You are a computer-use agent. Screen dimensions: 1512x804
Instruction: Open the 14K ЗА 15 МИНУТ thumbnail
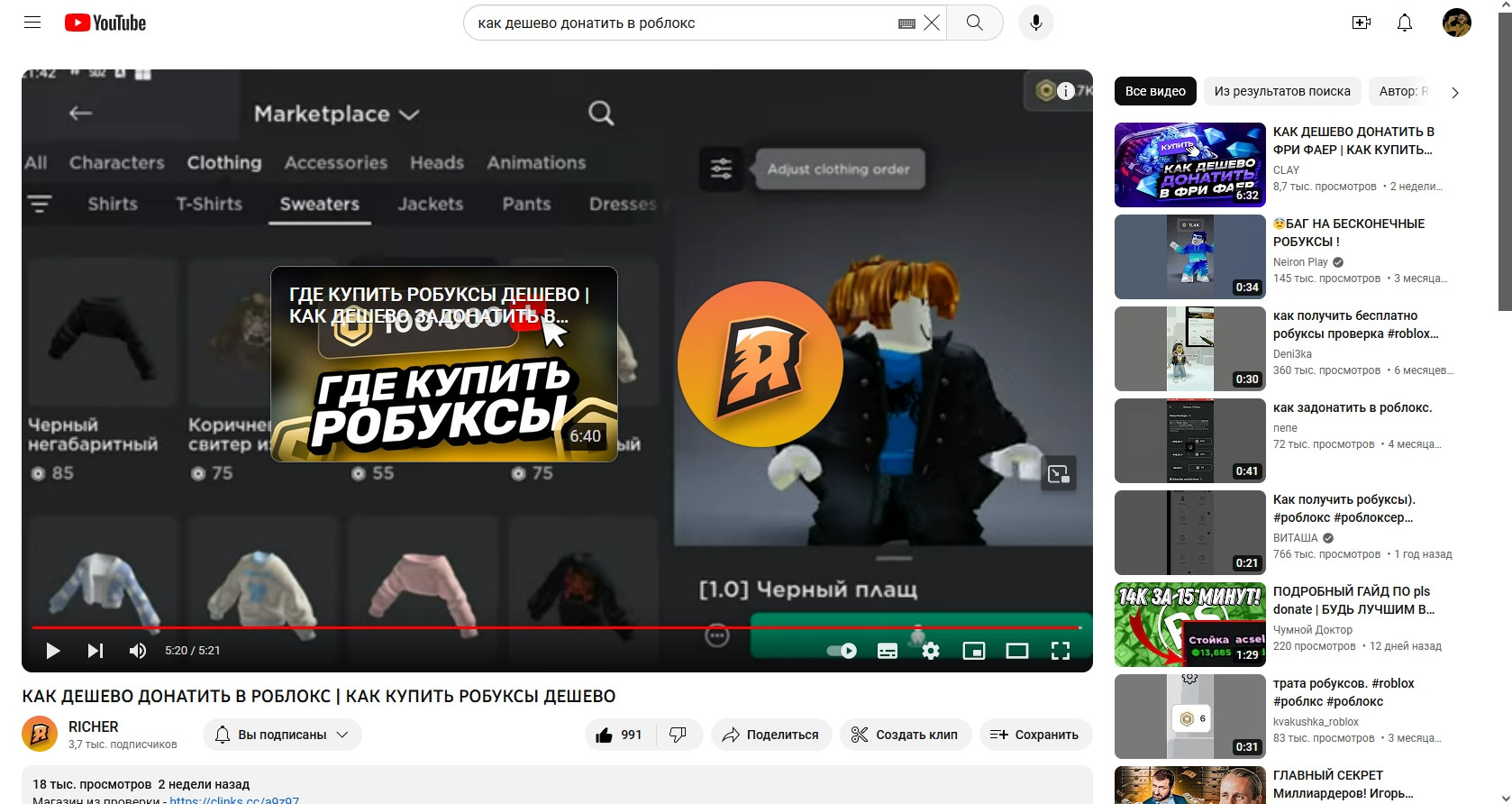[1190, 625]
